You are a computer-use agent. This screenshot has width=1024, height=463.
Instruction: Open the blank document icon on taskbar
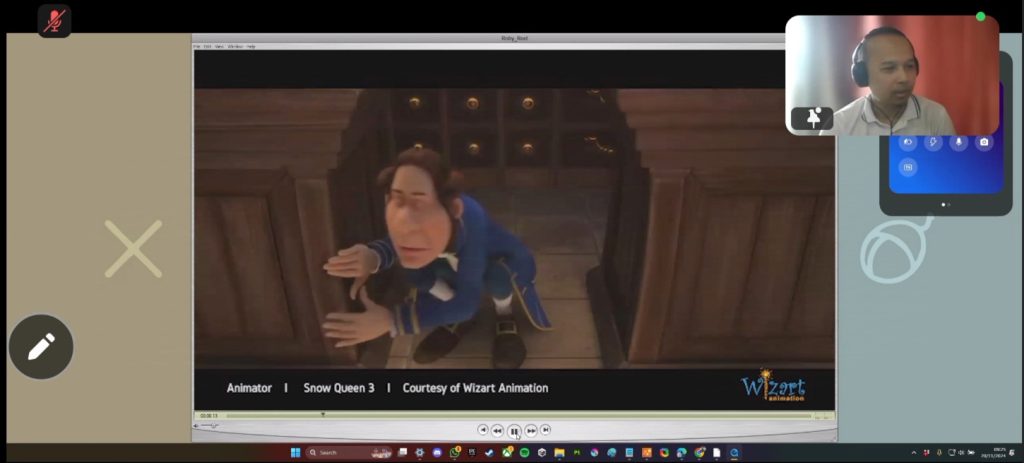point(716,453)
